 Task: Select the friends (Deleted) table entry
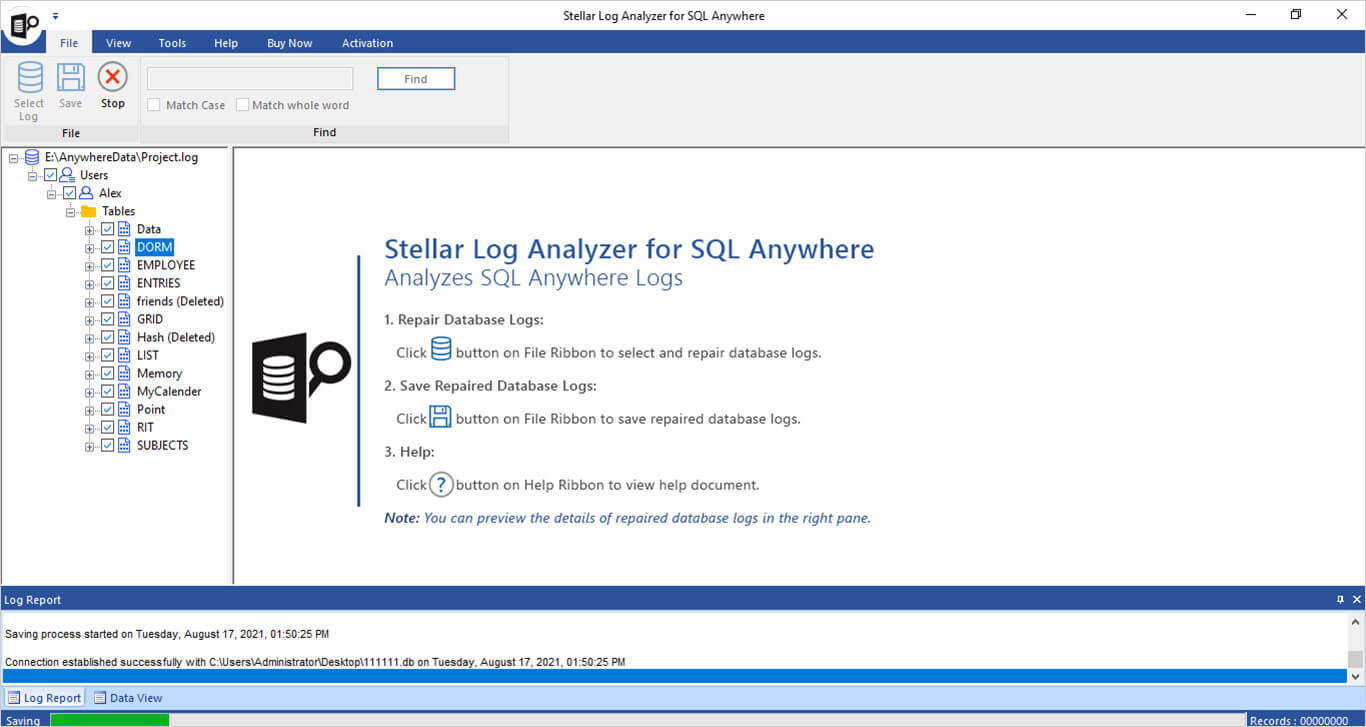tap(180, 301)
